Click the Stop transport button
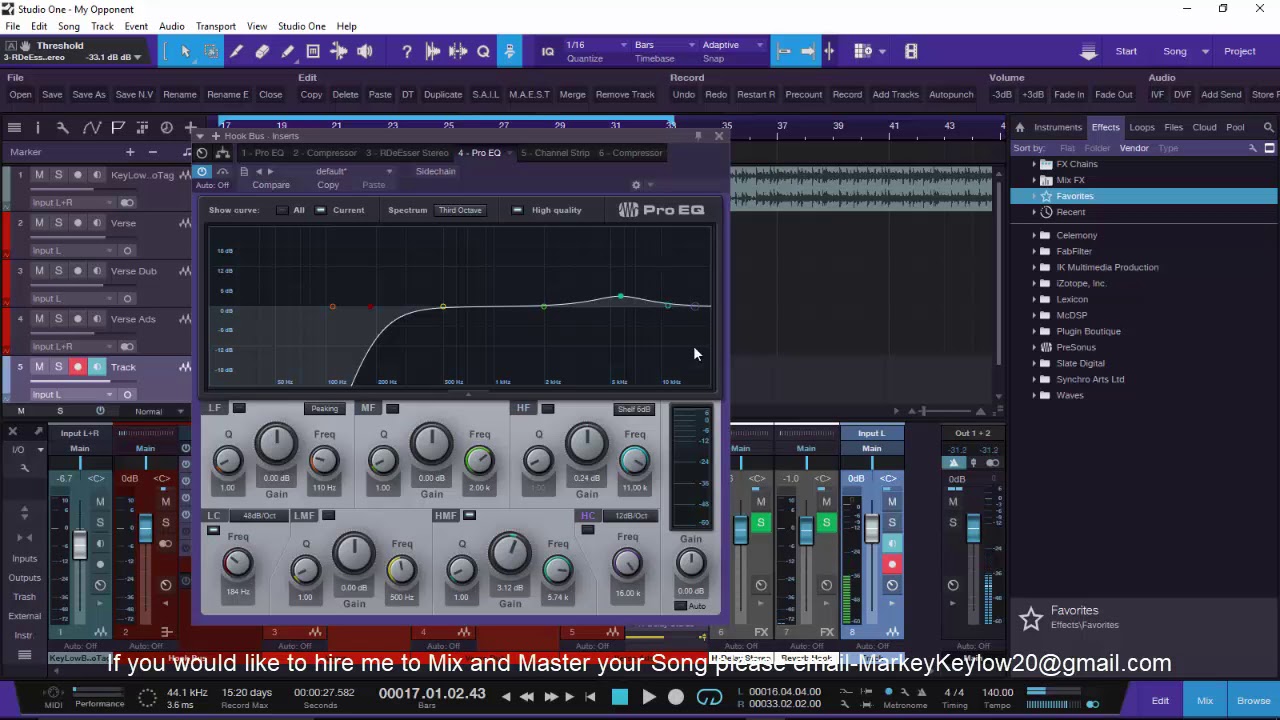The width and height of the screenshot is (1280, 720). (620, 697)
